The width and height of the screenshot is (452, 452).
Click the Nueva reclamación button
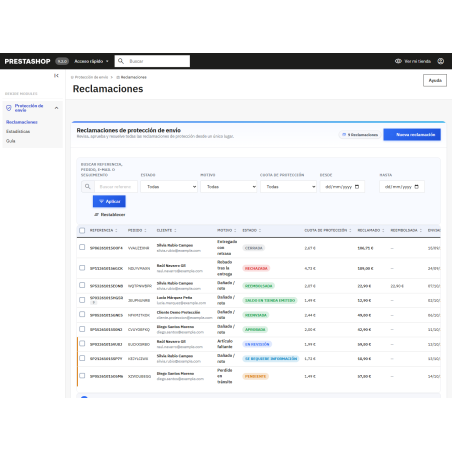412,135
